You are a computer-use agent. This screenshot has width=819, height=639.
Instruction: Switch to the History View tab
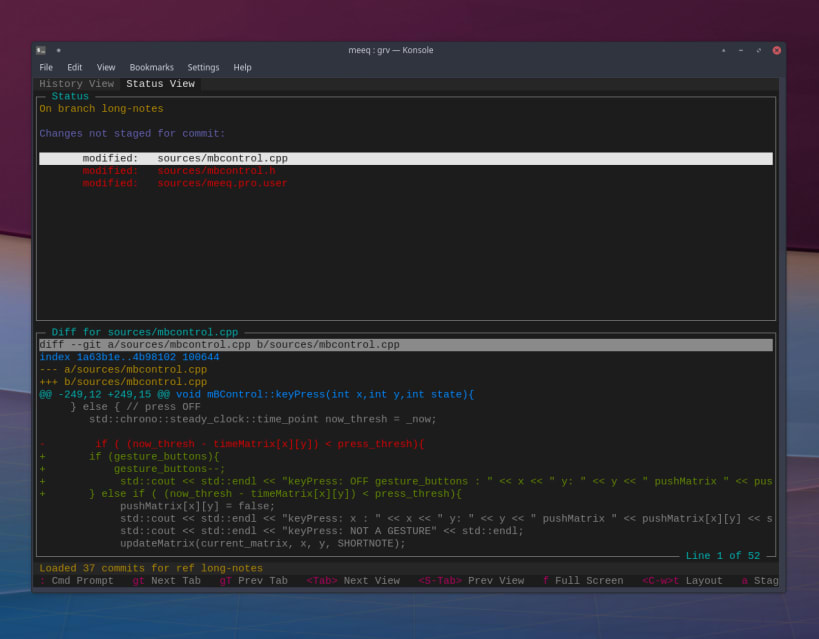77,84
